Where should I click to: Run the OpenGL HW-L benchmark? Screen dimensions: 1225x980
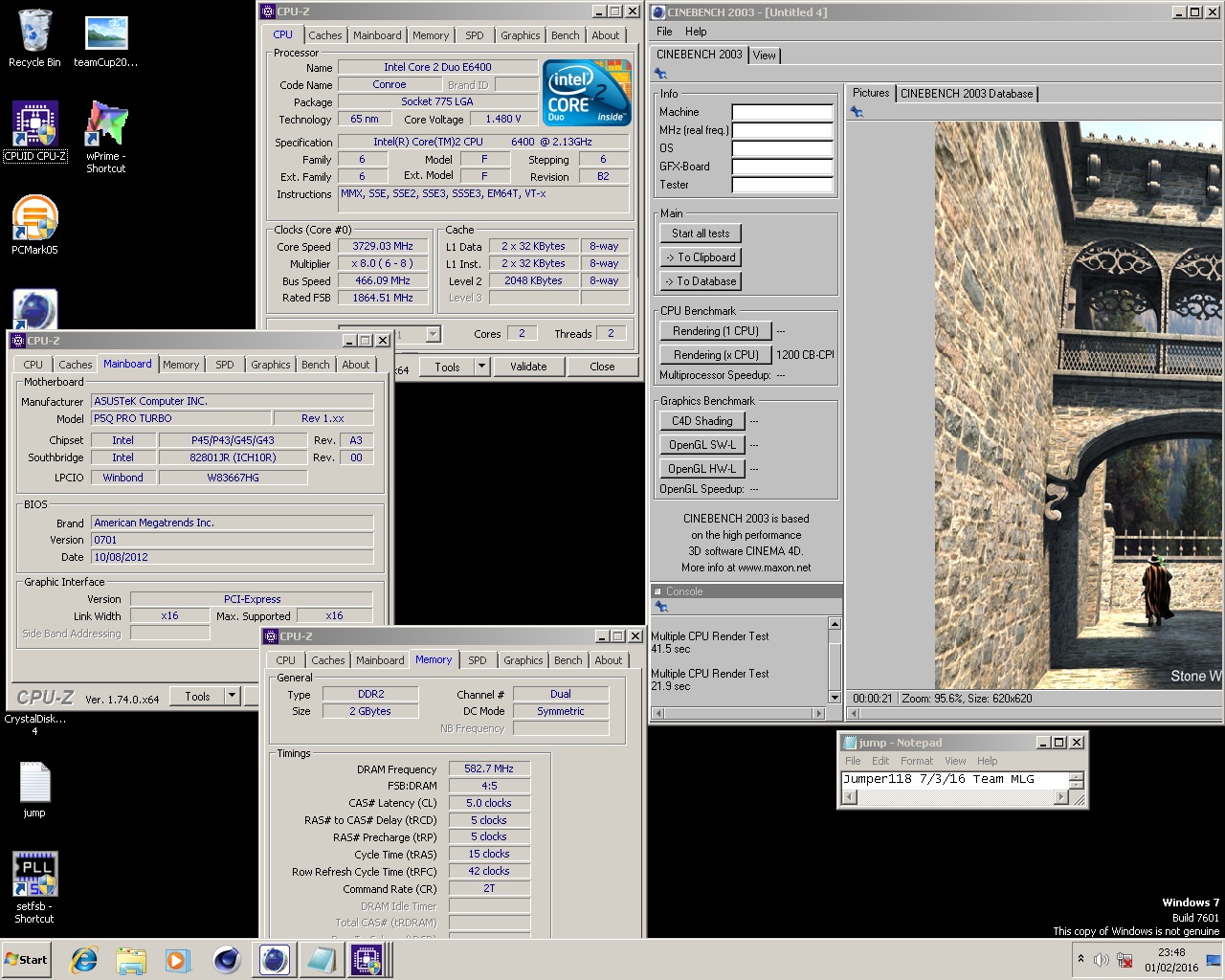(x=702, y=469)
